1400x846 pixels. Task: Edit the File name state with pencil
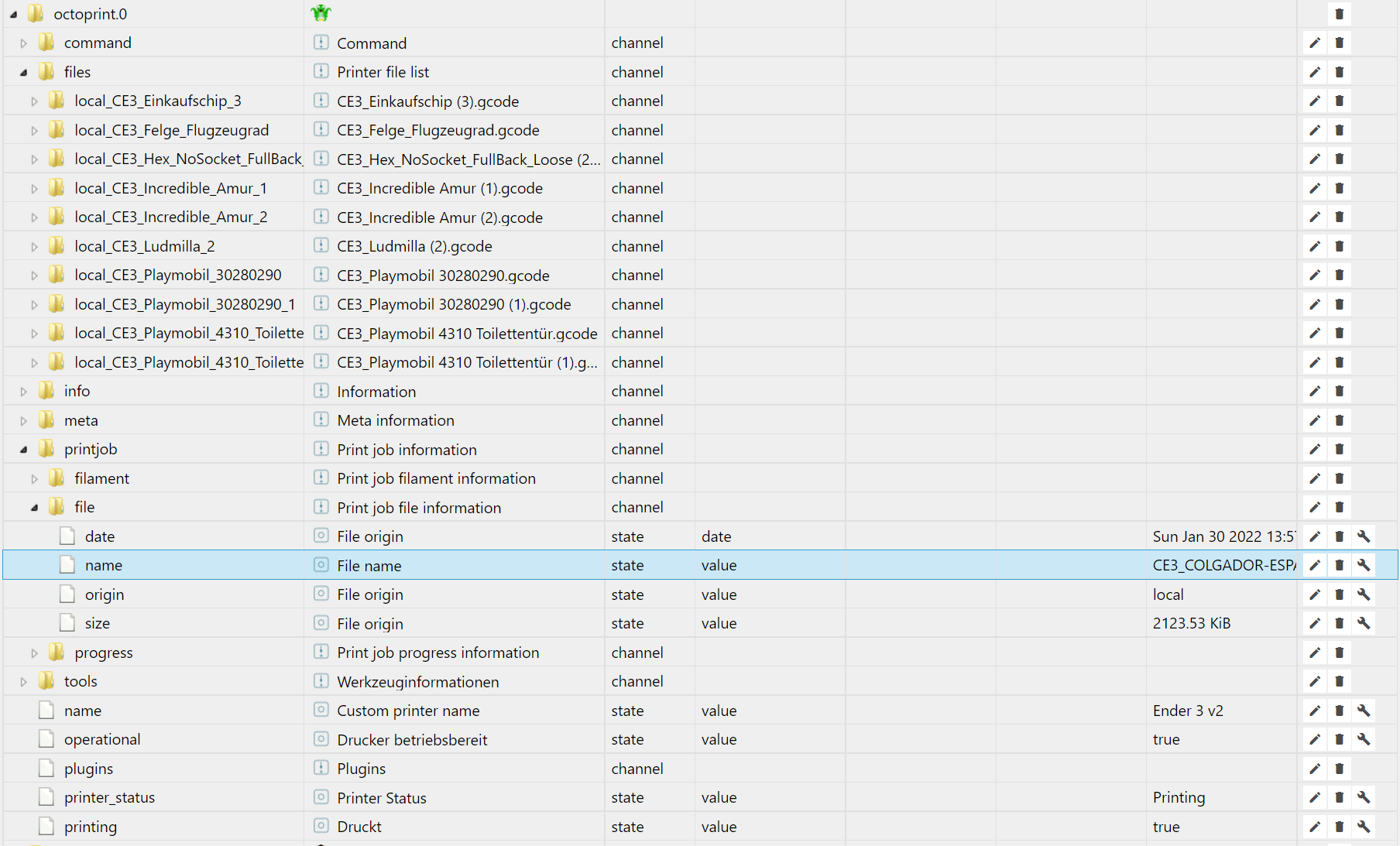1315,565
